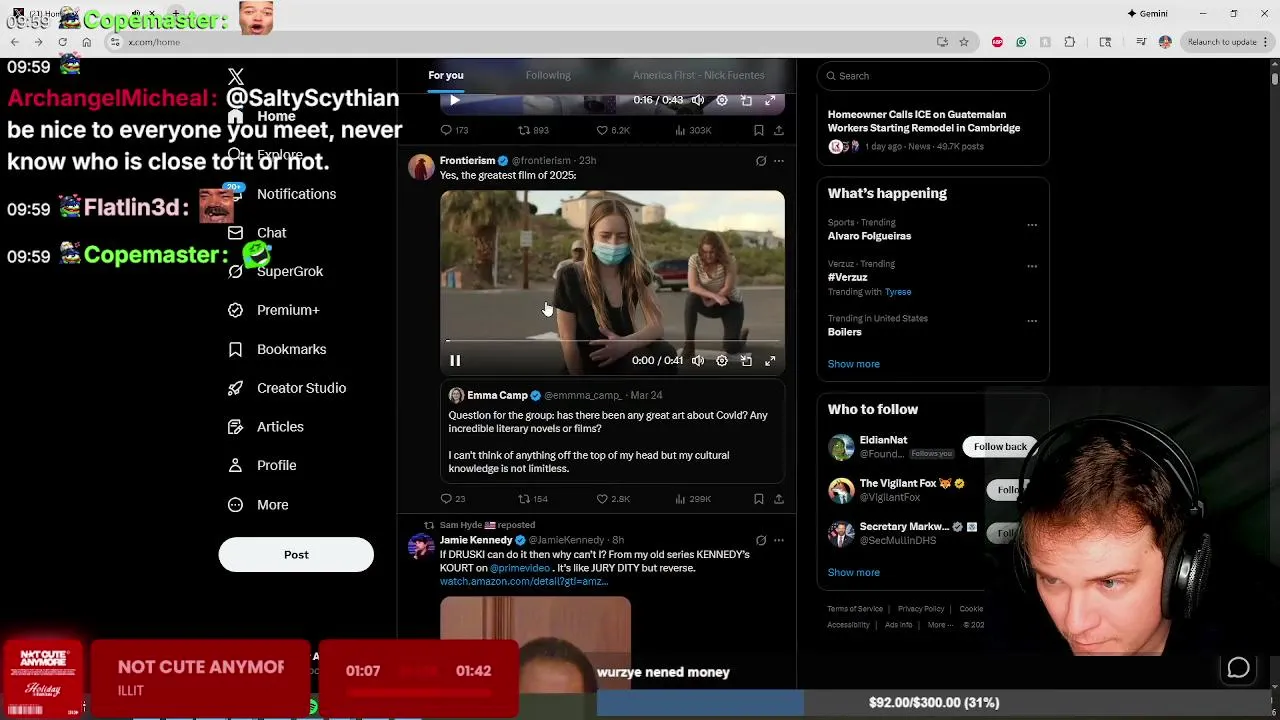Click the Frontierism video progress bar
This screenshot has height=720, width=1280.
pos(612,341)
